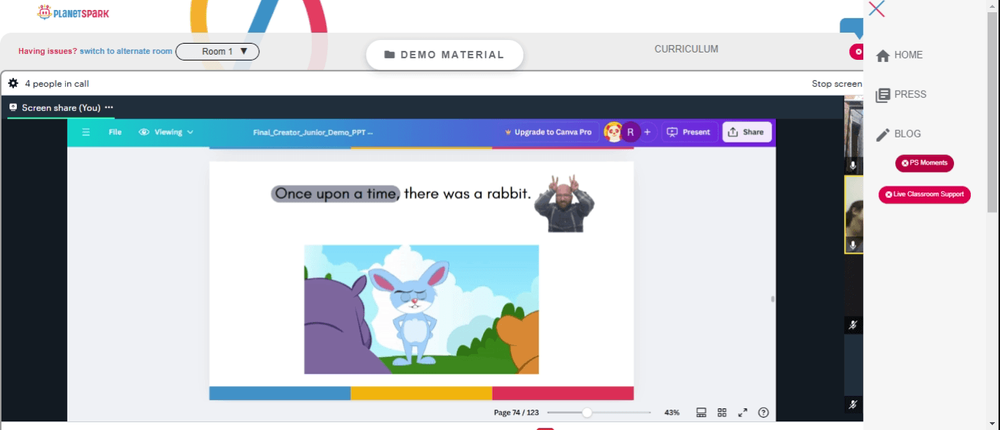Click the Canva zoom slider handle
The width and height of the screenshot is (1000, 430).
[587, 413]
